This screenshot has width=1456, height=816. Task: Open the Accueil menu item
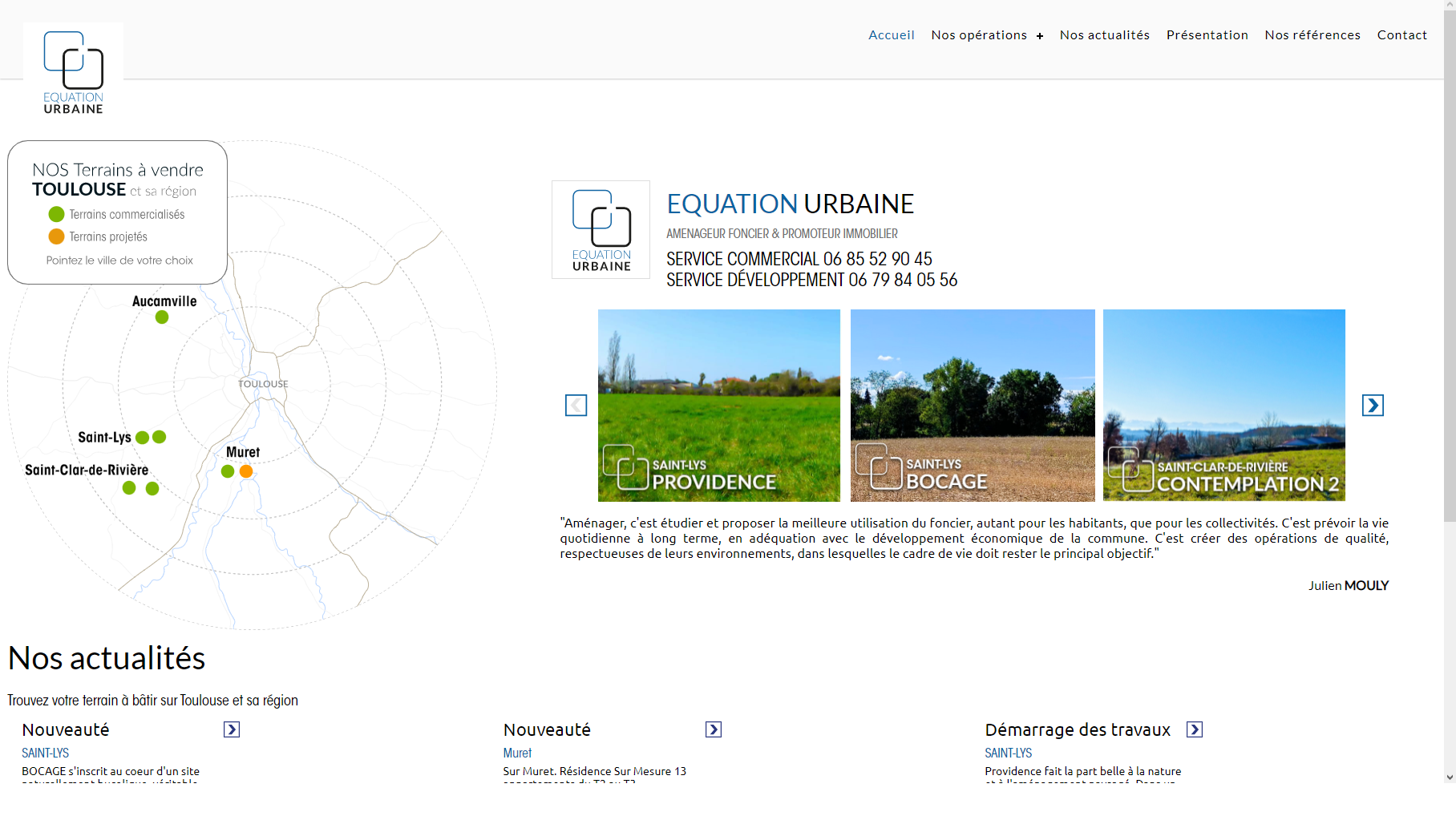[891, 34]
